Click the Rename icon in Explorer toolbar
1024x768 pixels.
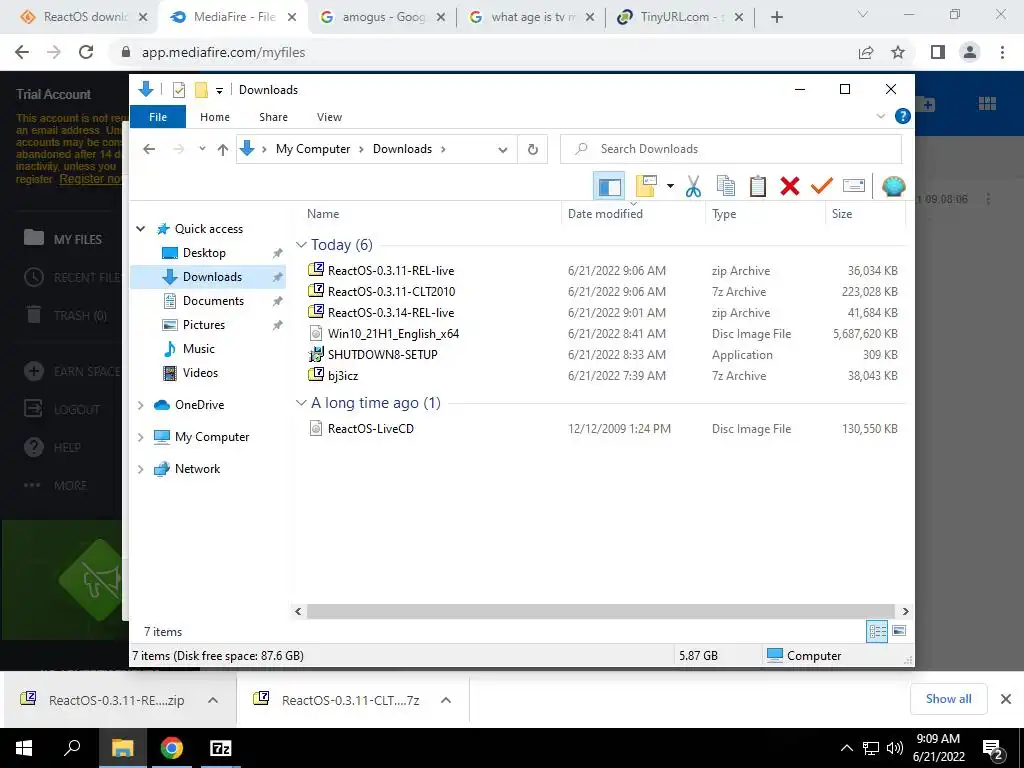tap(854, 186)
